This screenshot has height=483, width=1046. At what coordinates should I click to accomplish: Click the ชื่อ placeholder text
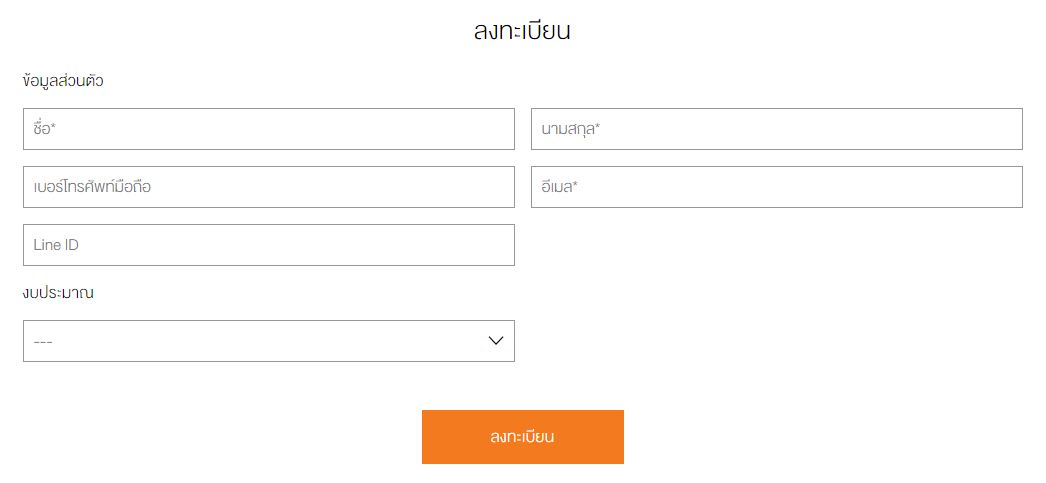[41, 129]
